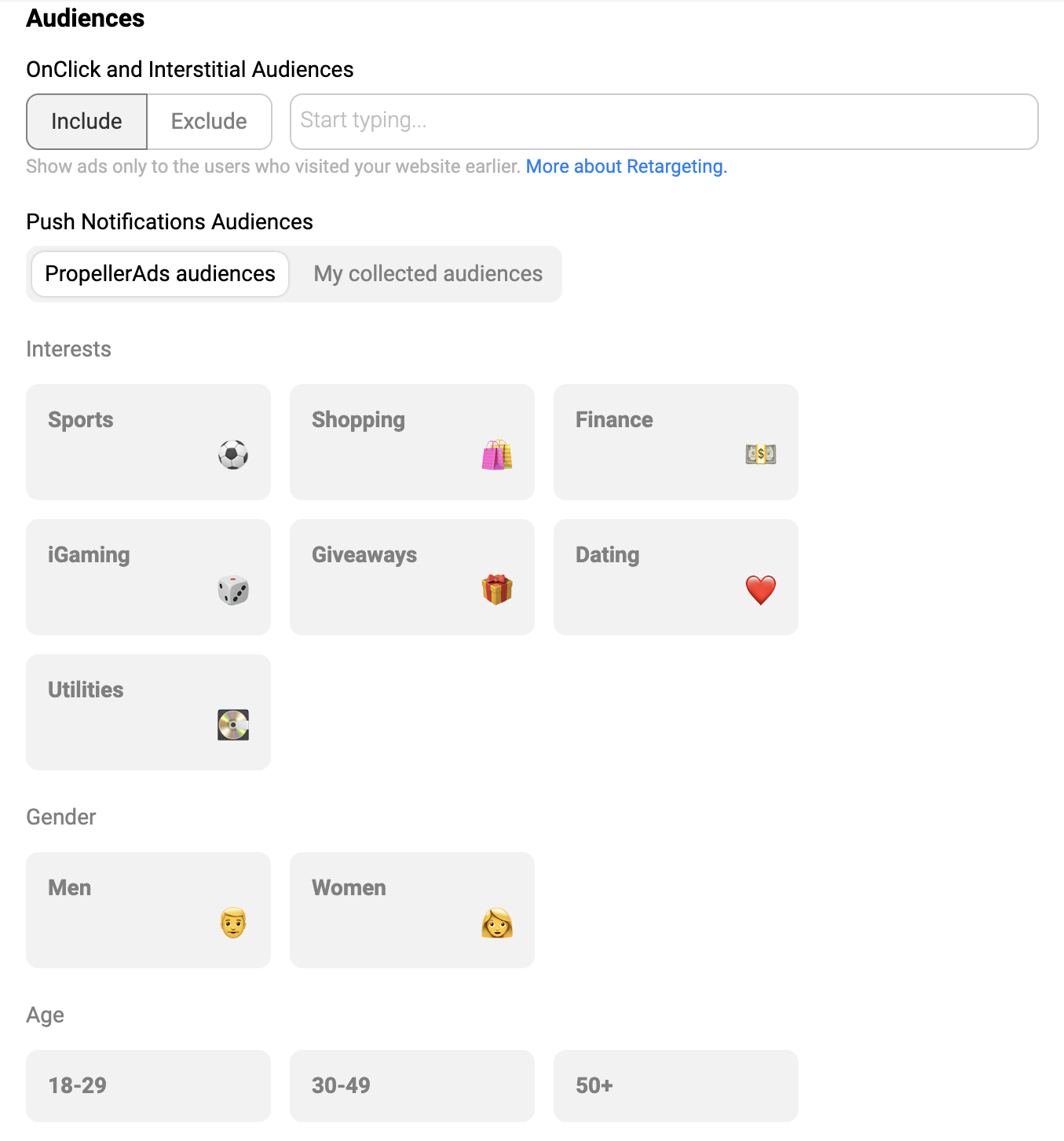Click the dice icon on iGaming
The height and width of the screenshot is (1141, 1064).
point(233,590)
